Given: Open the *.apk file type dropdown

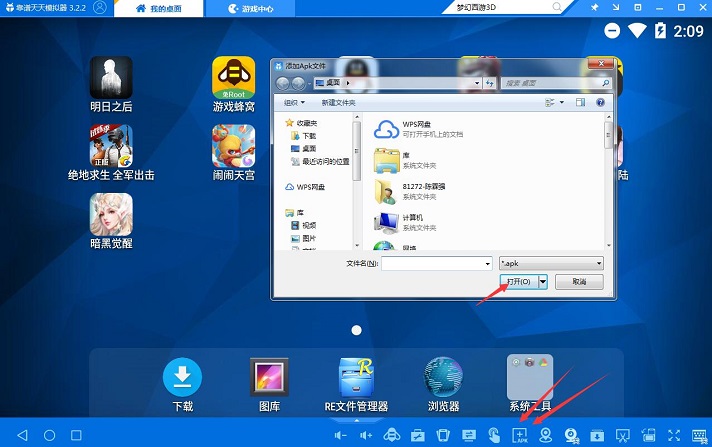Looking at the screenshot, I should [x=551, y=263].
